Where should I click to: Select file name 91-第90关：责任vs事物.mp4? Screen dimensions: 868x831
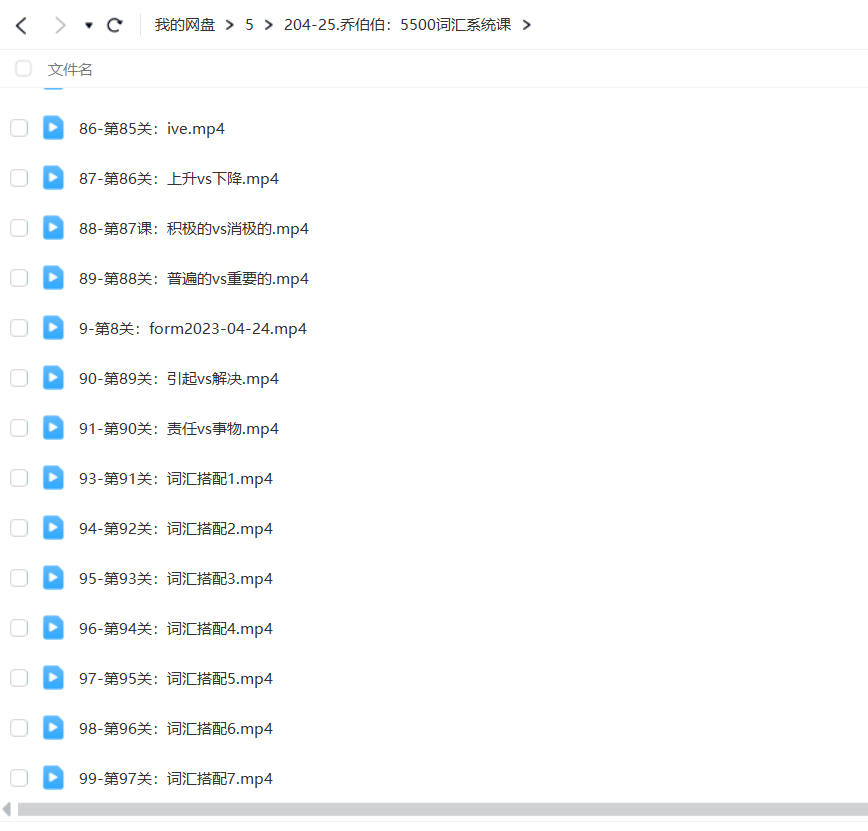click(179, 429)
